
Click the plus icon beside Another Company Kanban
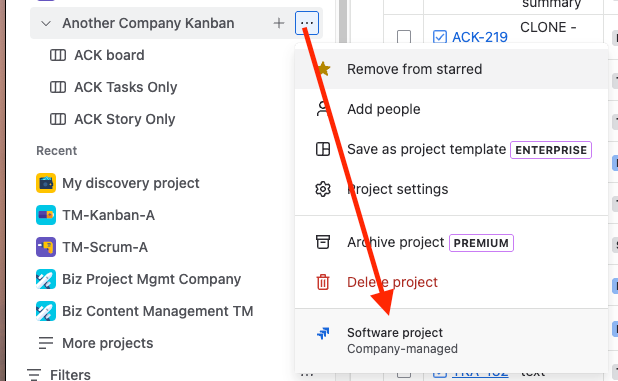point(279,23)
